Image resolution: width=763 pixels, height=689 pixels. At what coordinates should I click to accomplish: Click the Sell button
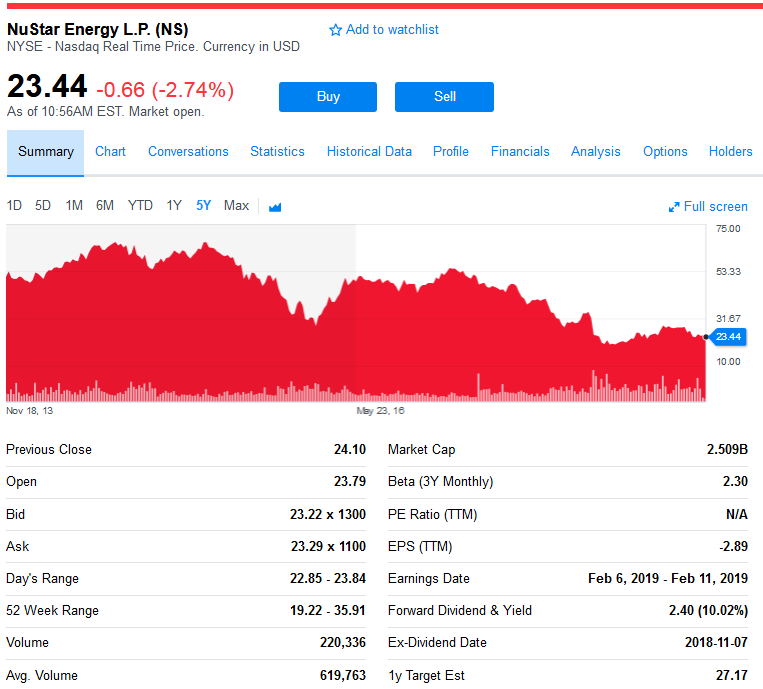pos(444,97)
